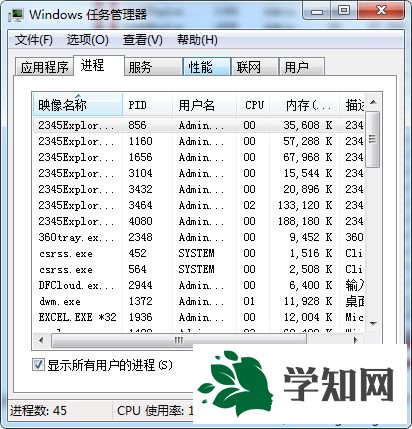Minimize the Task Manager window
Viewport: 412px width, 429px height.
(317, 11)
